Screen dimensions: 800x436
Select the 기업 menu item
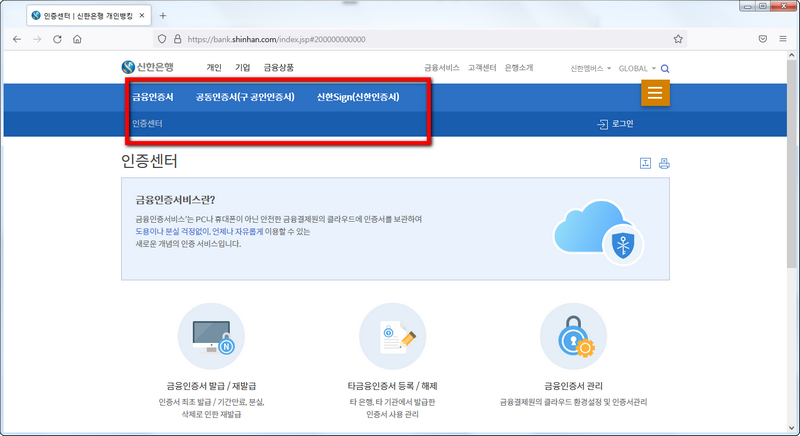click(x=243, y=67)
